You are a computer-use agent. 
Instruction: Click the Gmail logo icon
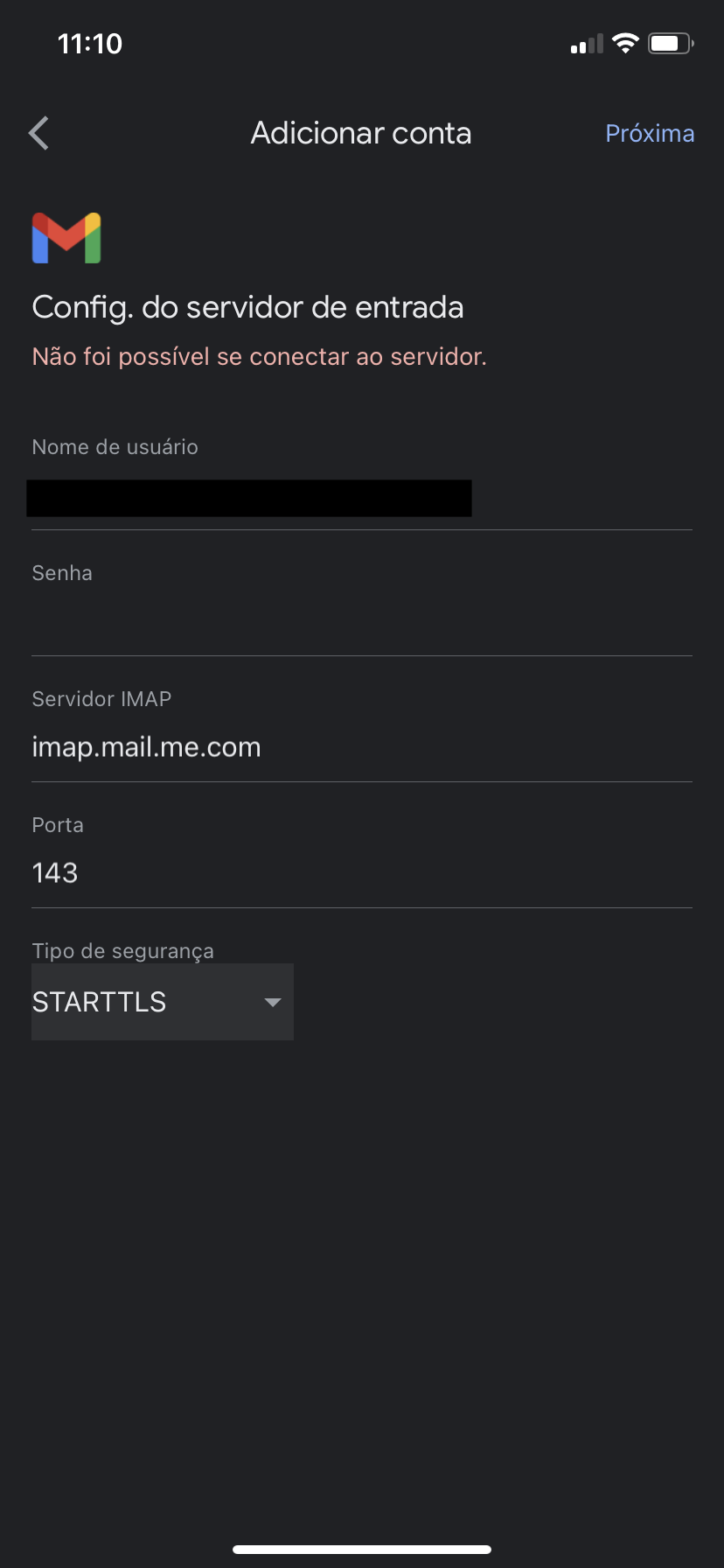66,238
